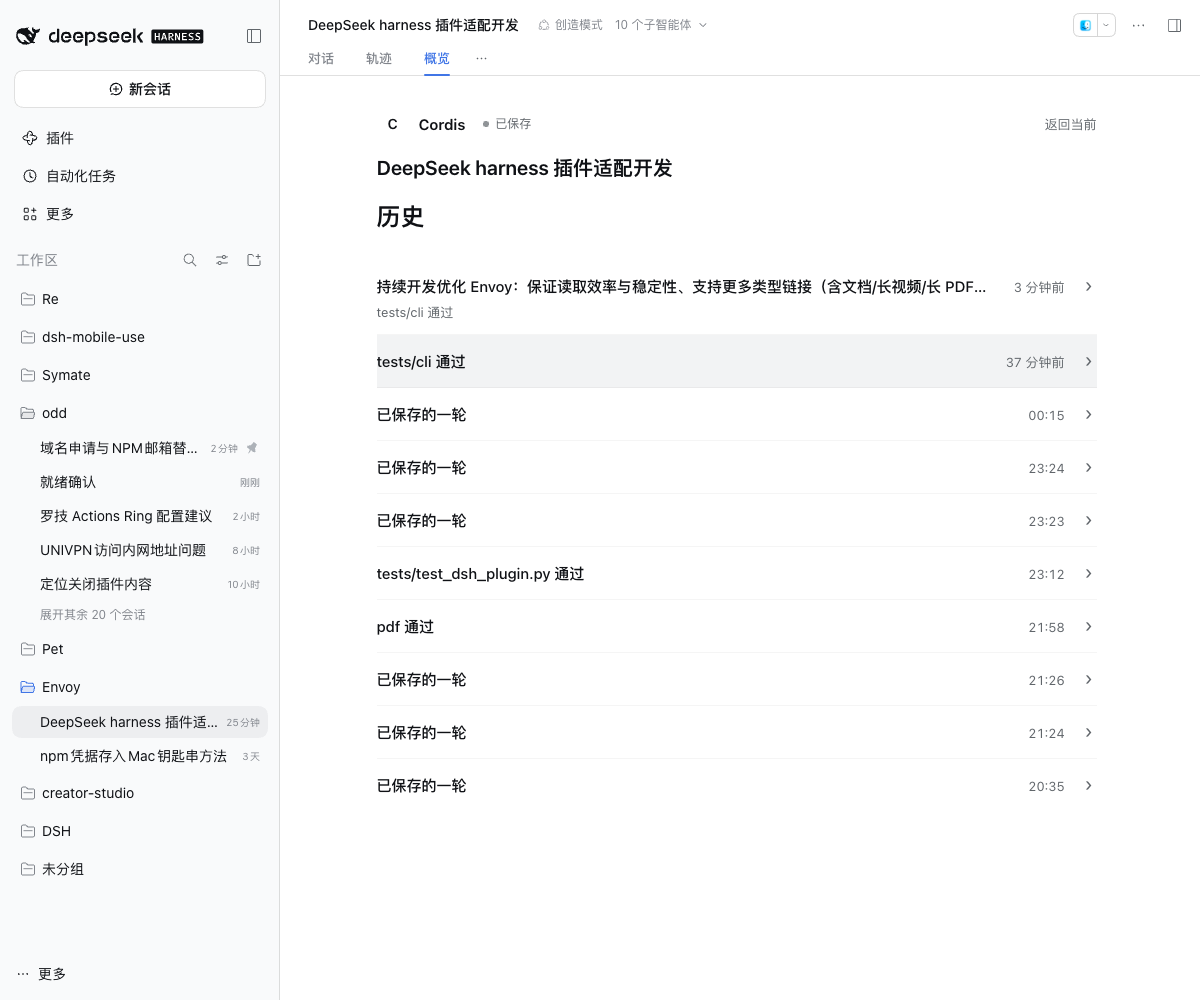Expand the creator-studio folder
Viewport: 1200px width, 1000px height.
(140, 793)
